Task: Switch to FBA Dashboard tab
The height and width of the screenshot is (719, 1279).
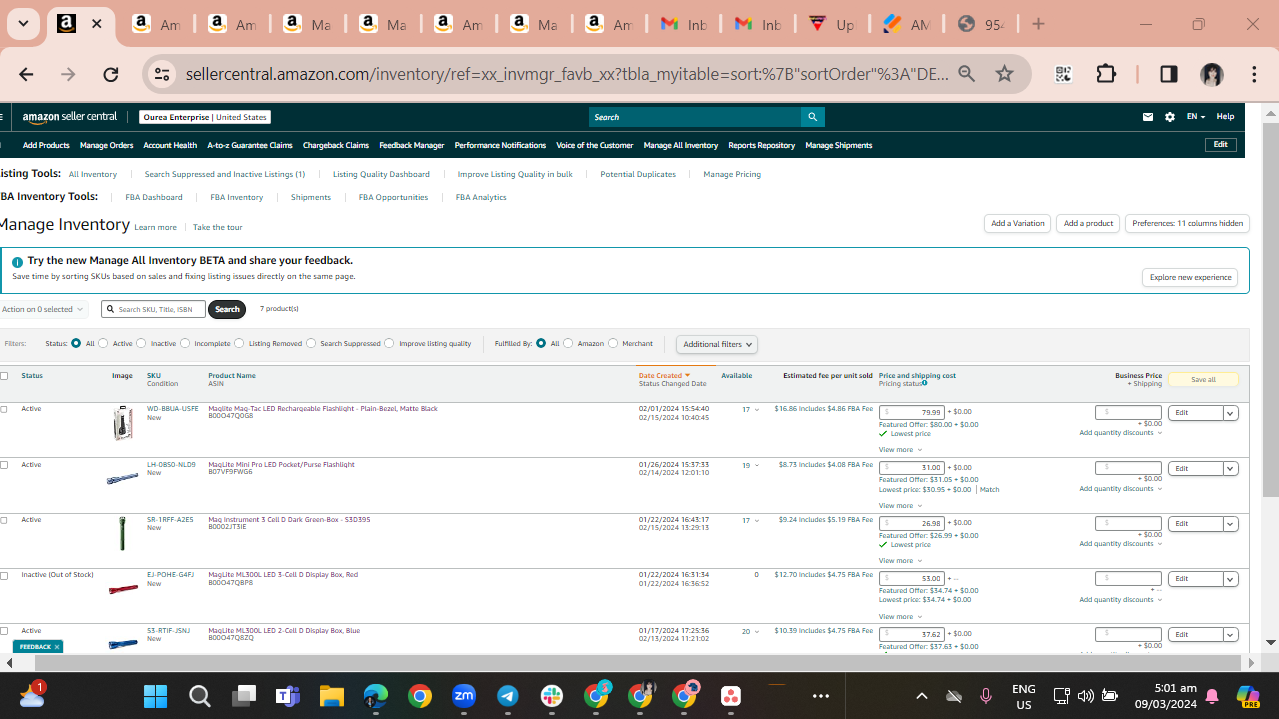Action: coord(154,197)
